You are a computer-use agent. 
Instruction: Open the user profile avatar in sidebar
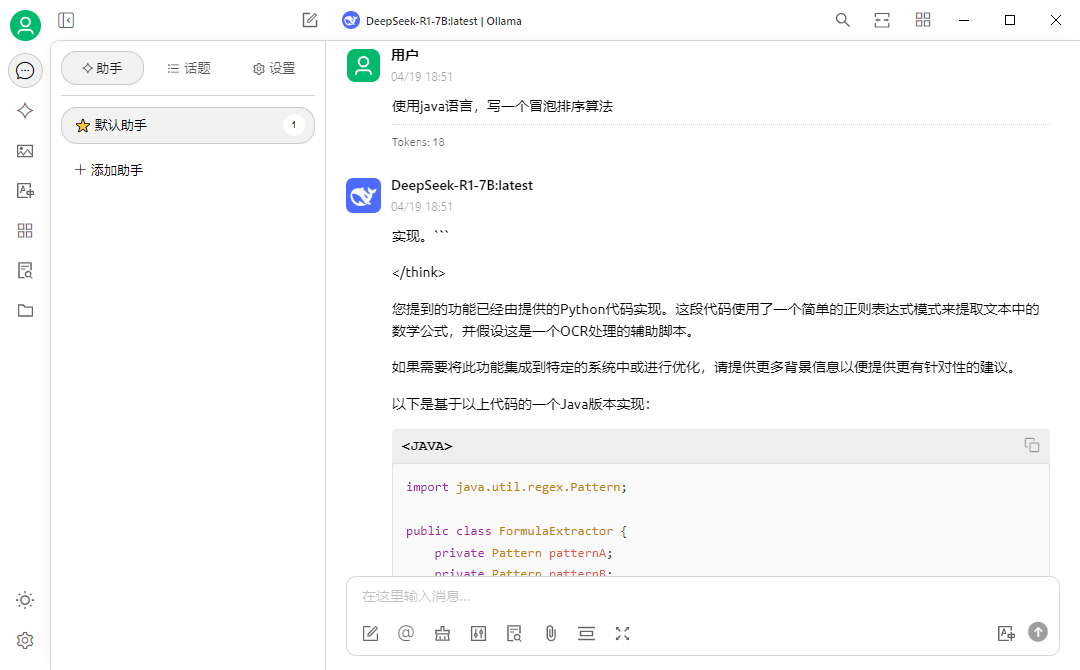tap(25, 25)
